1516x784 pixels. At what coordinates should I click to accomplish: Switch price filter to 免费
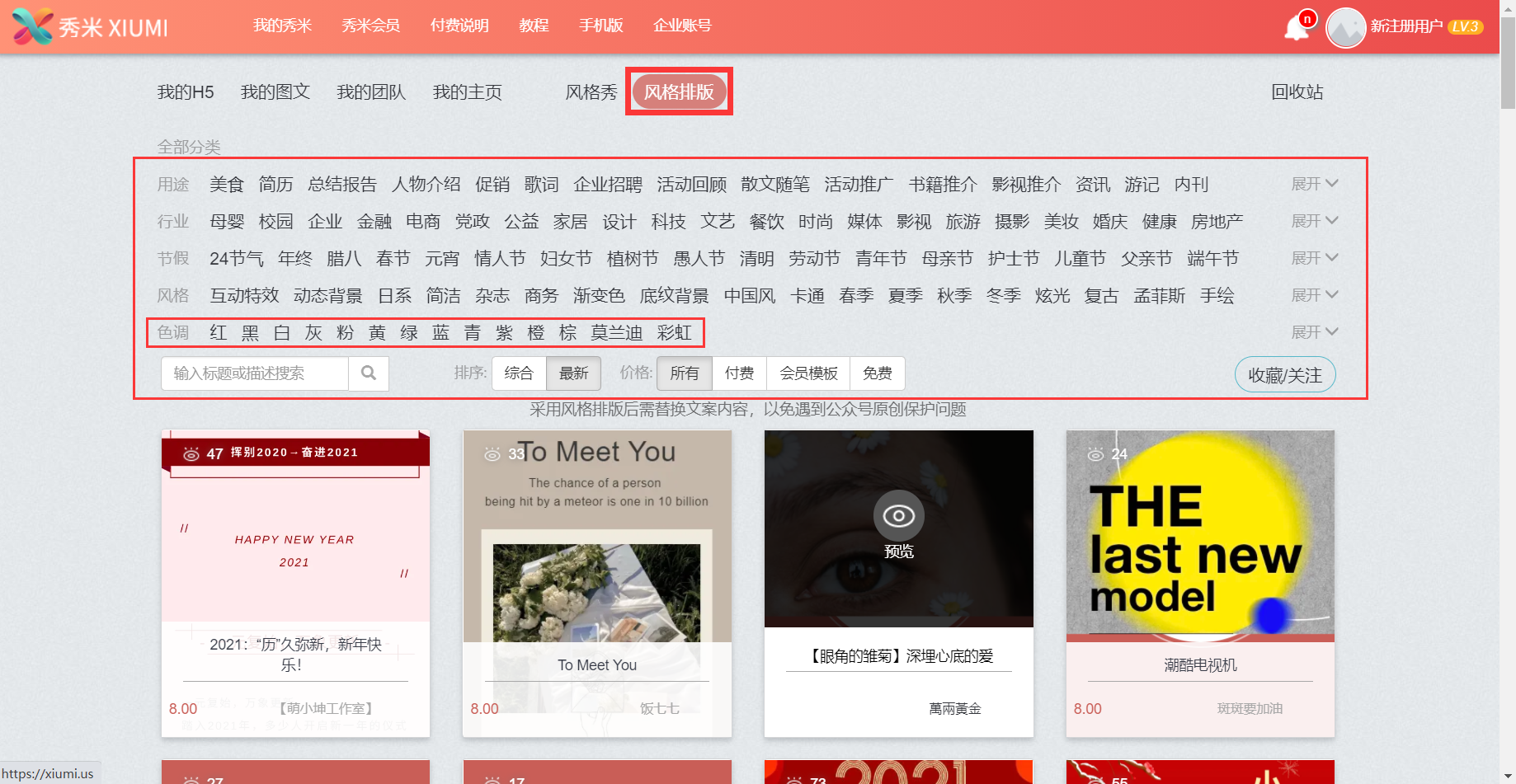pos(877,373)
